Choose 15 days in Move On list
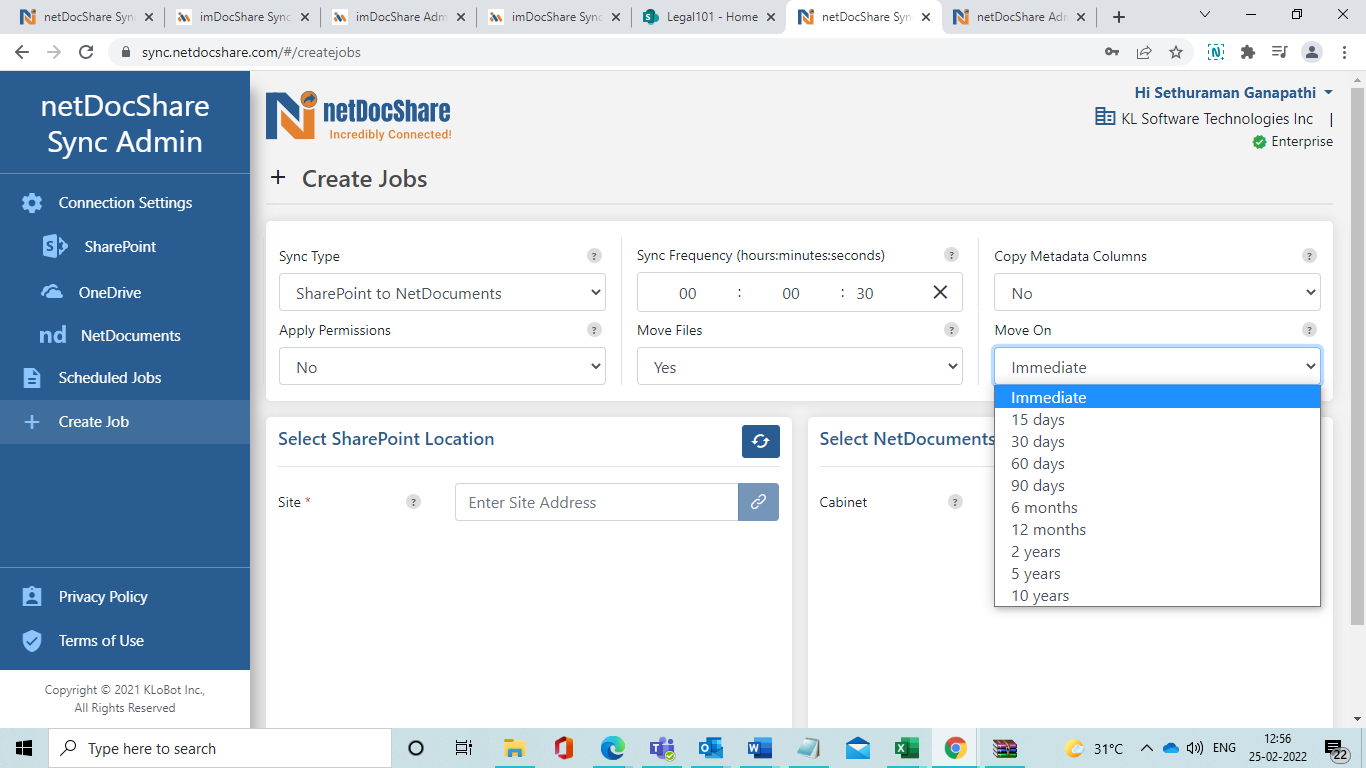Image resolution: width=1366 pixels, height=768 pixels. (1157, 420)
